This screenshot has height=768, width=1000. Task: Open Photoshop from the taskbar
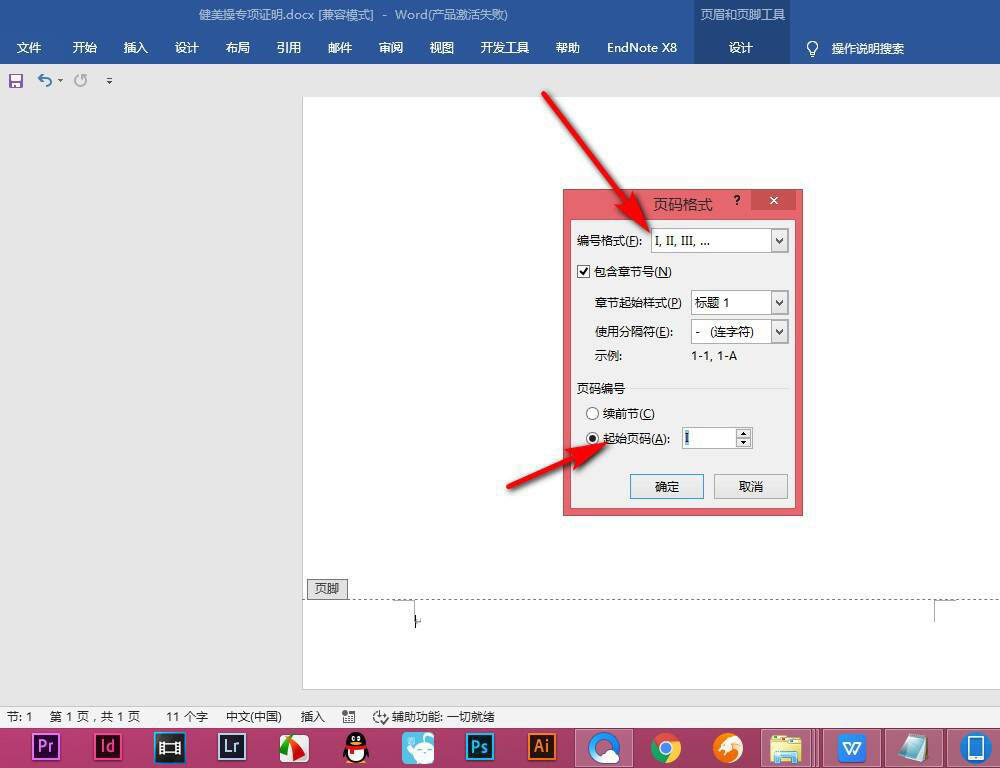(479, 746)
